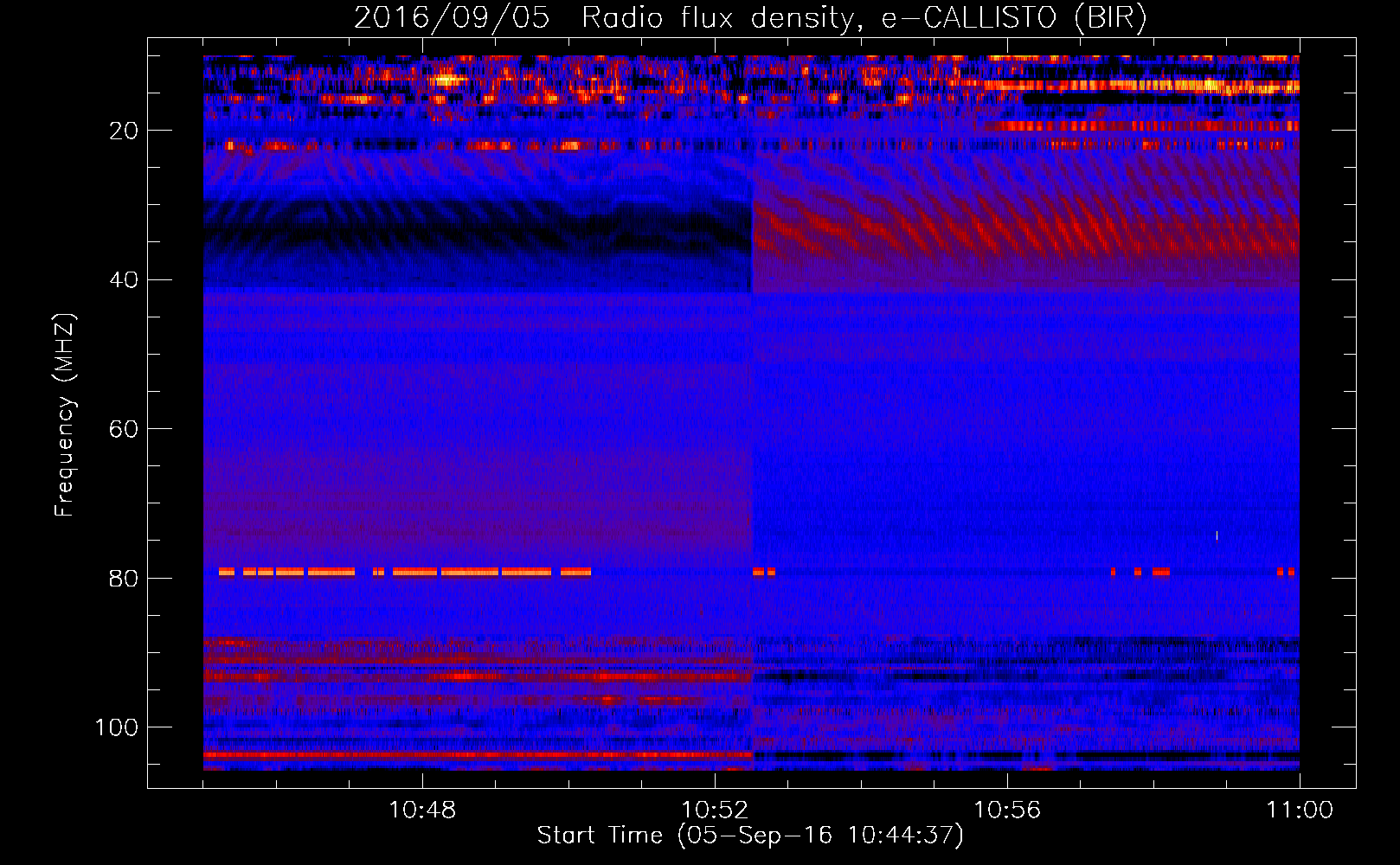Click the "10:52" time tick label
The width and height of the screenshot is (1400, 865).
pyautogui.click(x=715, y=811)
